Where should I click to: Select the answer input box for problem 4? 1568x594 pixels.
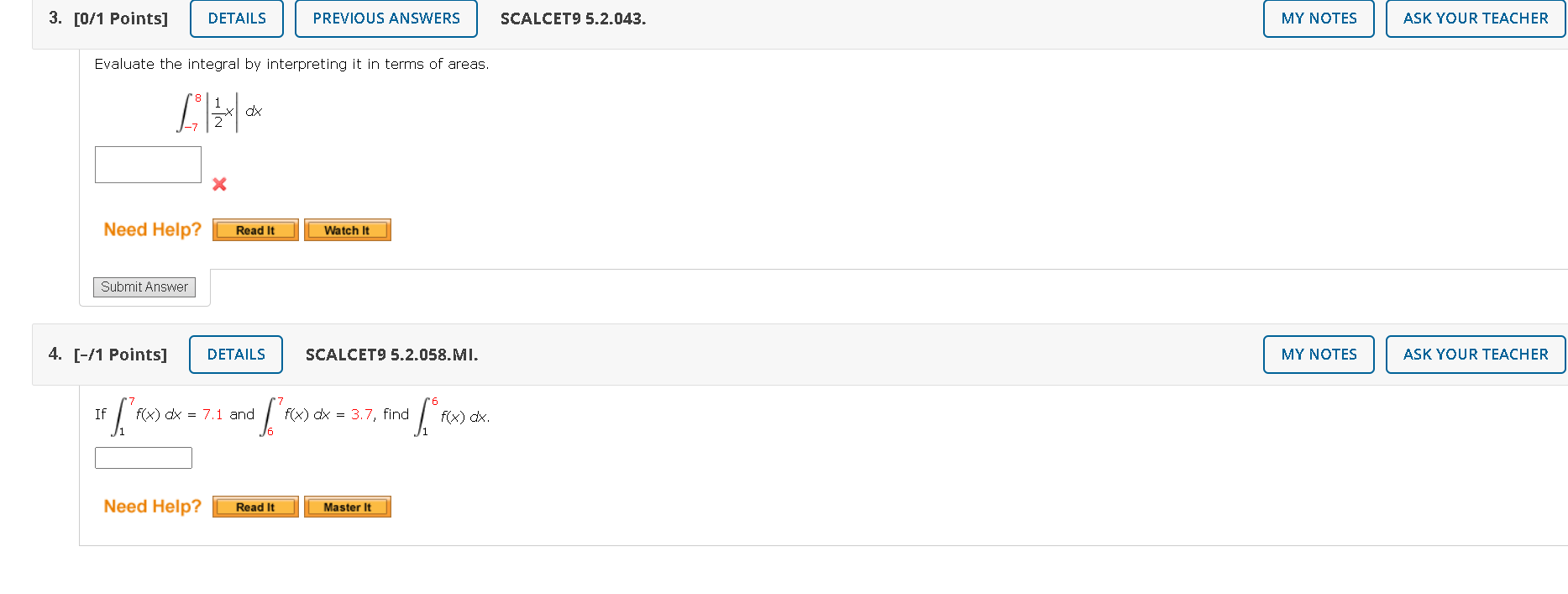click(143, 458)
